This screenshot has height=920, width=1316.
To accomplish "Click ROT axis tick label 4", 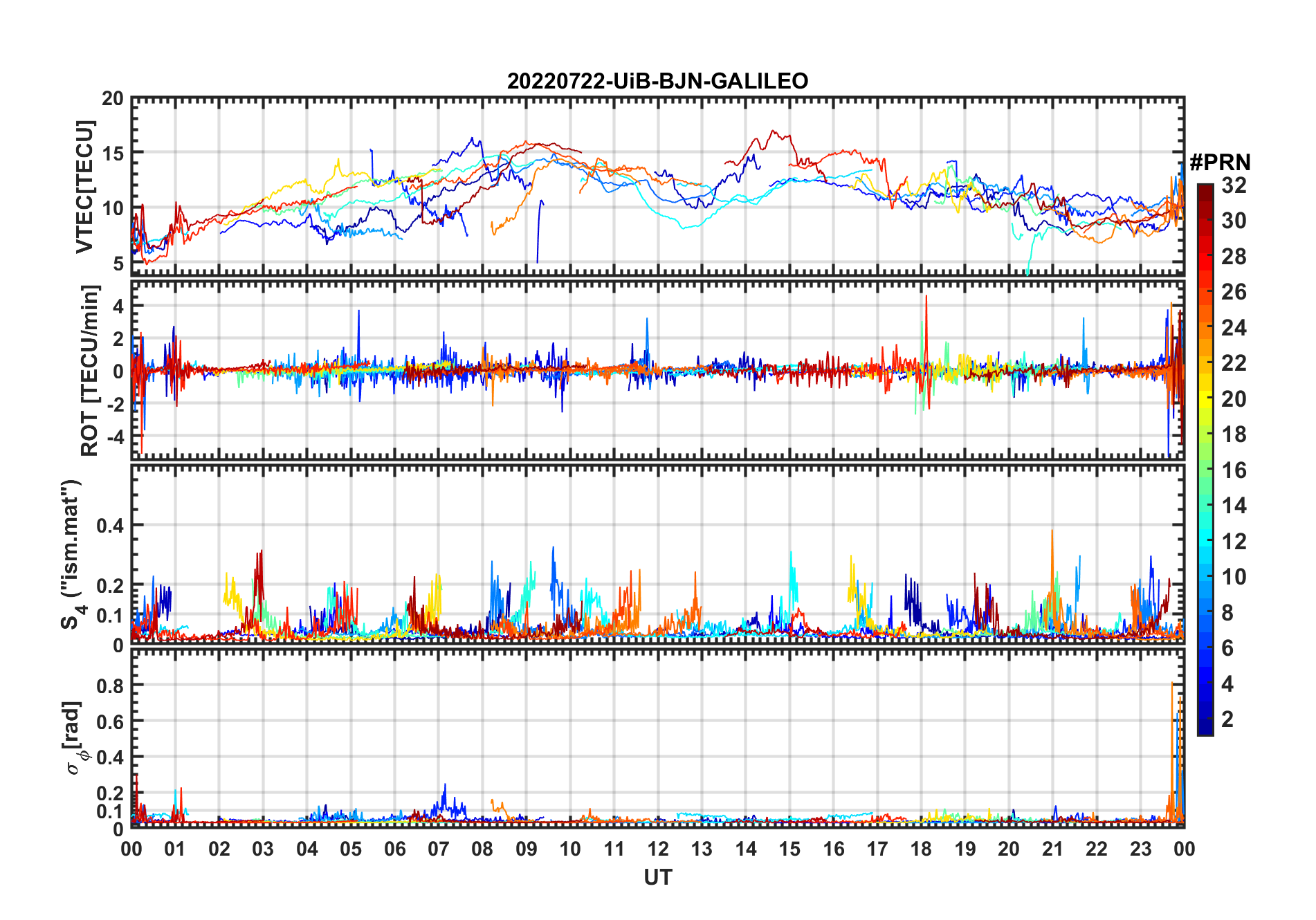I will [x=118, y=306].
